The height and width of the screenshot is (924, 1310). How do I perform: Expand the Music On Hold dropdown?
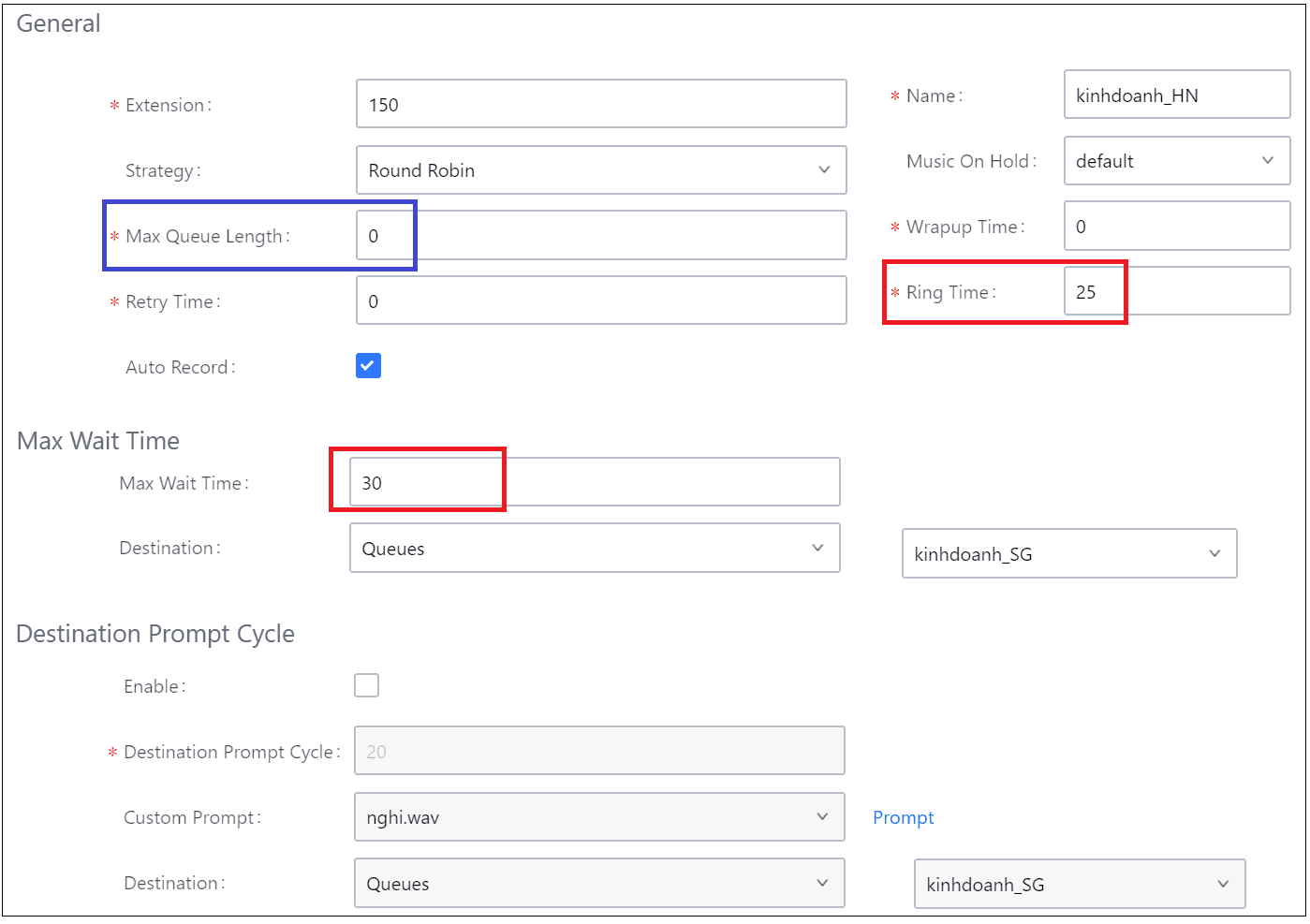click(x=1176, y=161)
